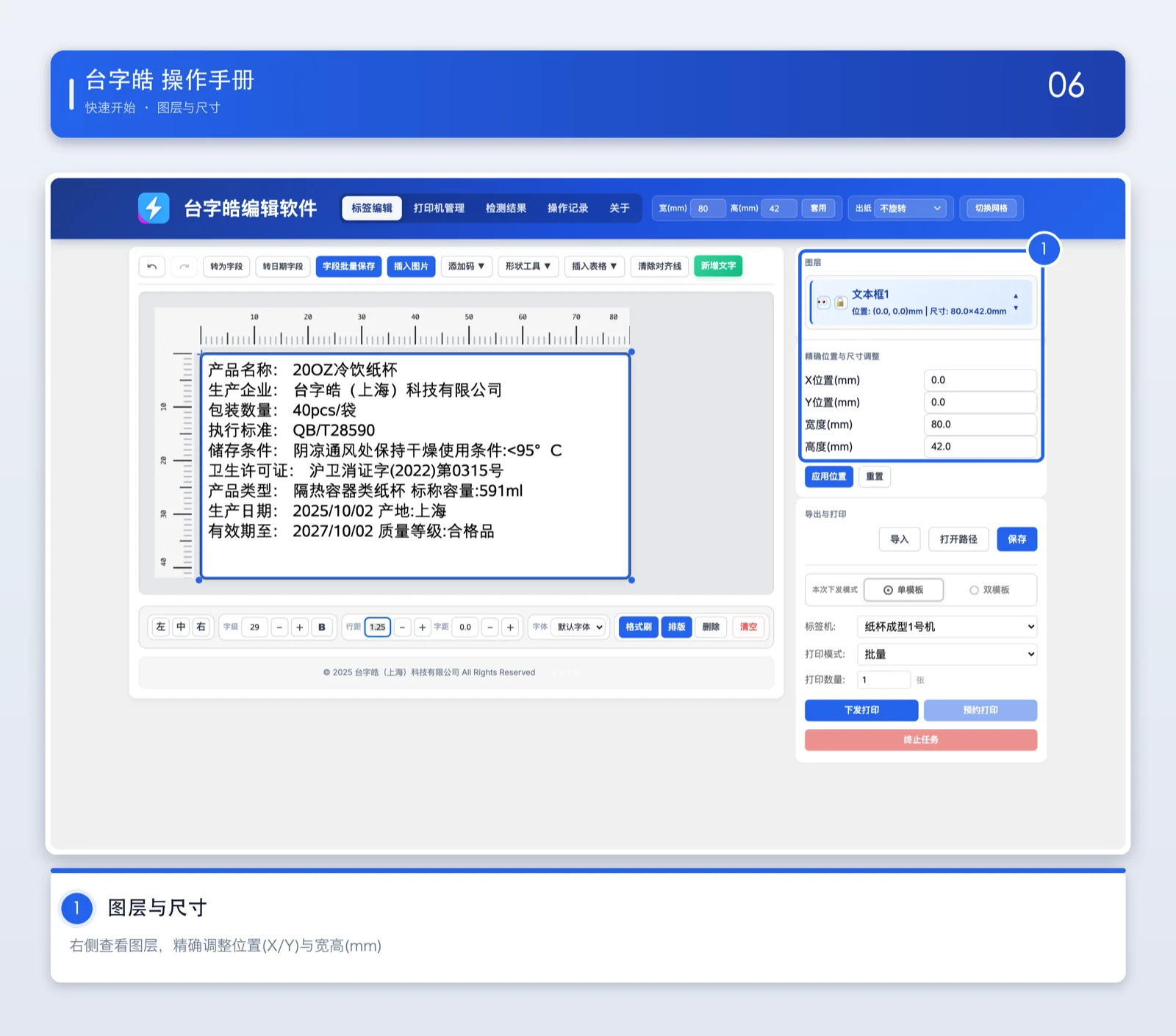Expand 插入表格 dropdown menu
Screen dimensions: 1176x1036
[x=594, y=266]
